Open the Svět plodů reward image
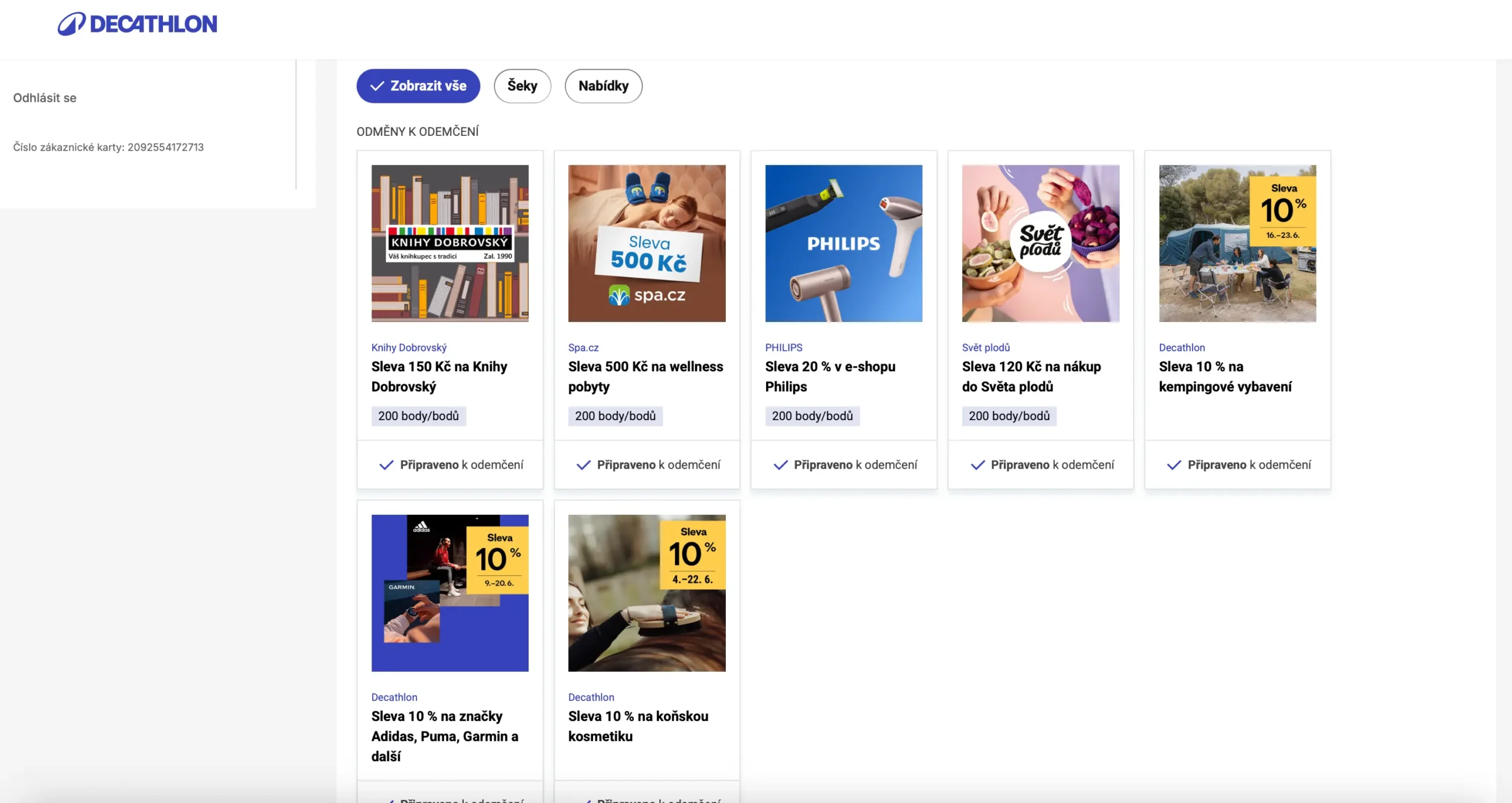The height and width of the screenshot is (803, 1512). [x=1040, y=243]
